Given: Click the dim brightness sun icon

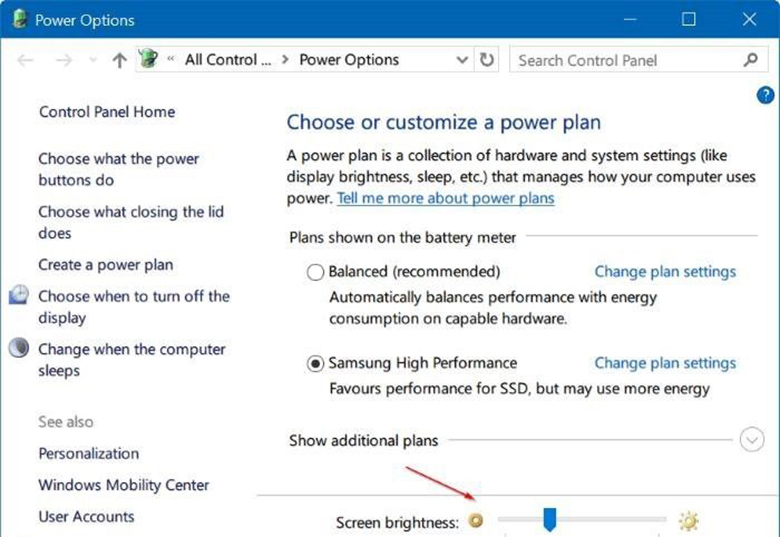Looking at the screenshot, I should click(x=476, y=521).
